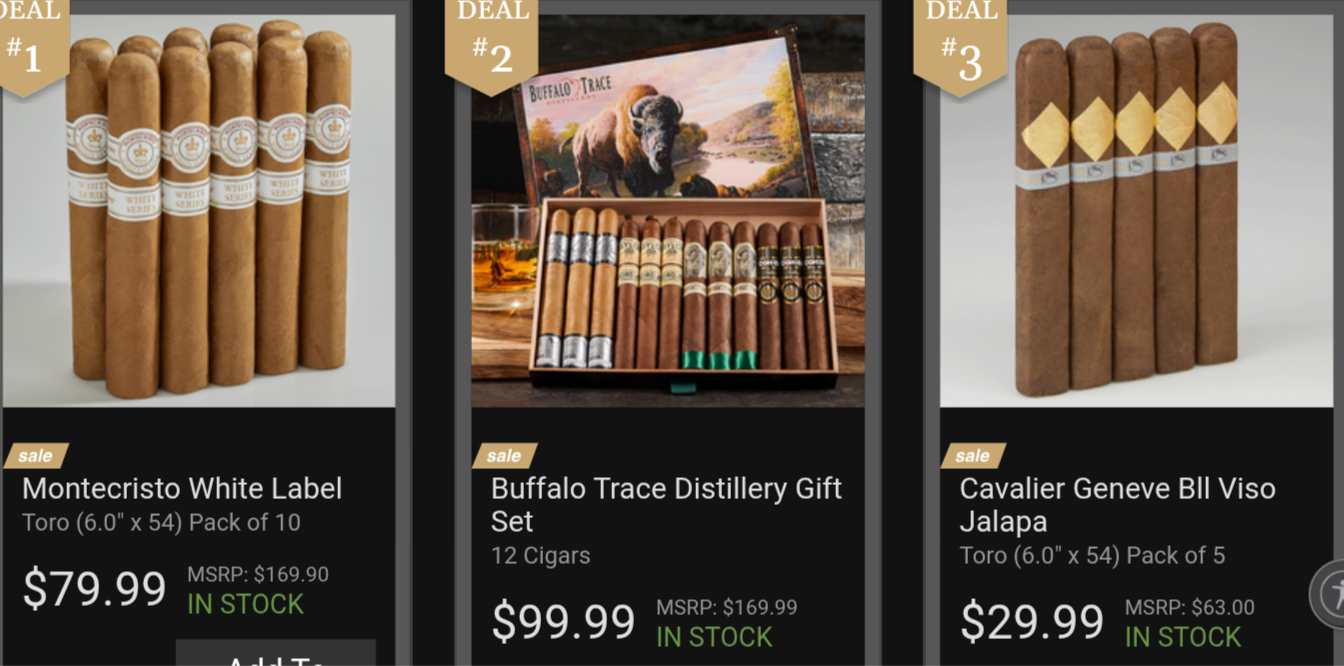Image resolution: width=1344 pixels, height=666 pixels.
Task: Click the sale tag above Montecristo White Label
Action: 36,456
